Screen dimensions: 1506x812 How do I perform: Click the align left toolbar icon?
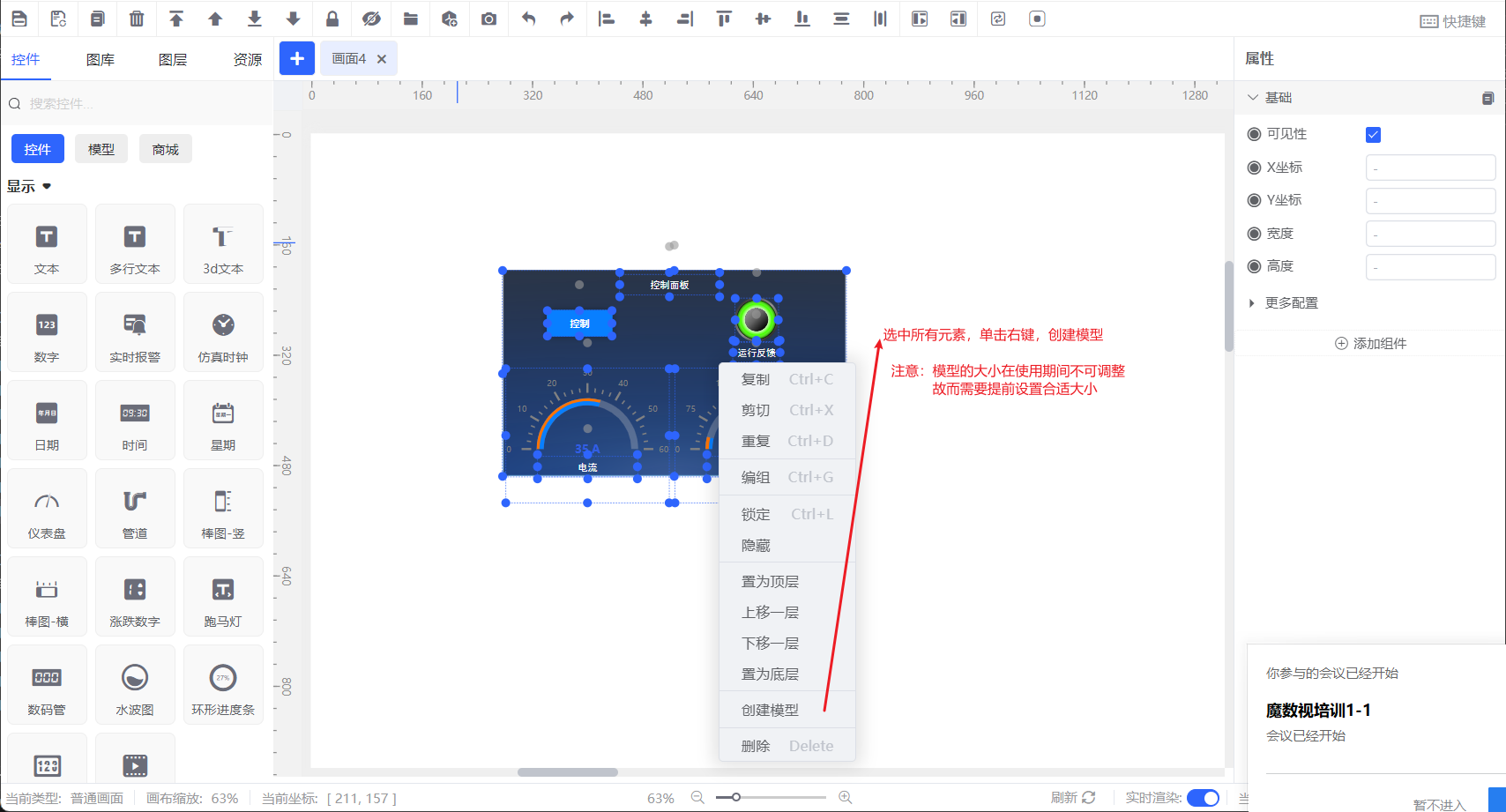pyautogui.click(x=606, y=19)
